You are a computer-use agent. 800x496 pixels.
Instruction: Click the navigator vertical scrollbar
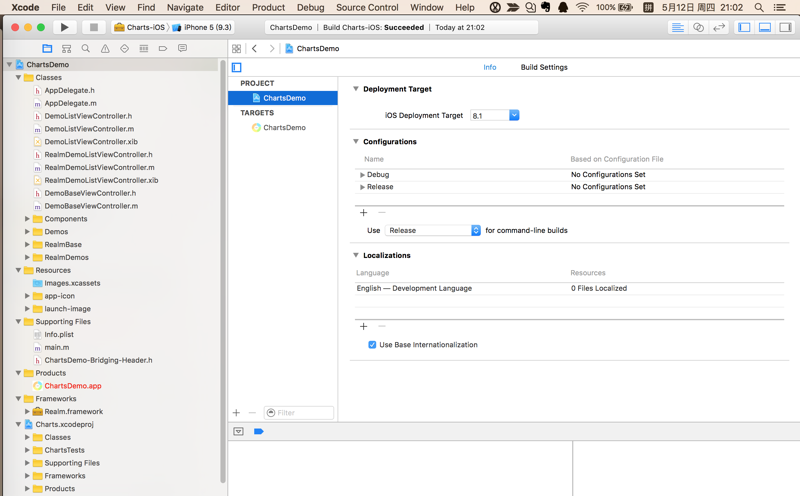(222, 270)
